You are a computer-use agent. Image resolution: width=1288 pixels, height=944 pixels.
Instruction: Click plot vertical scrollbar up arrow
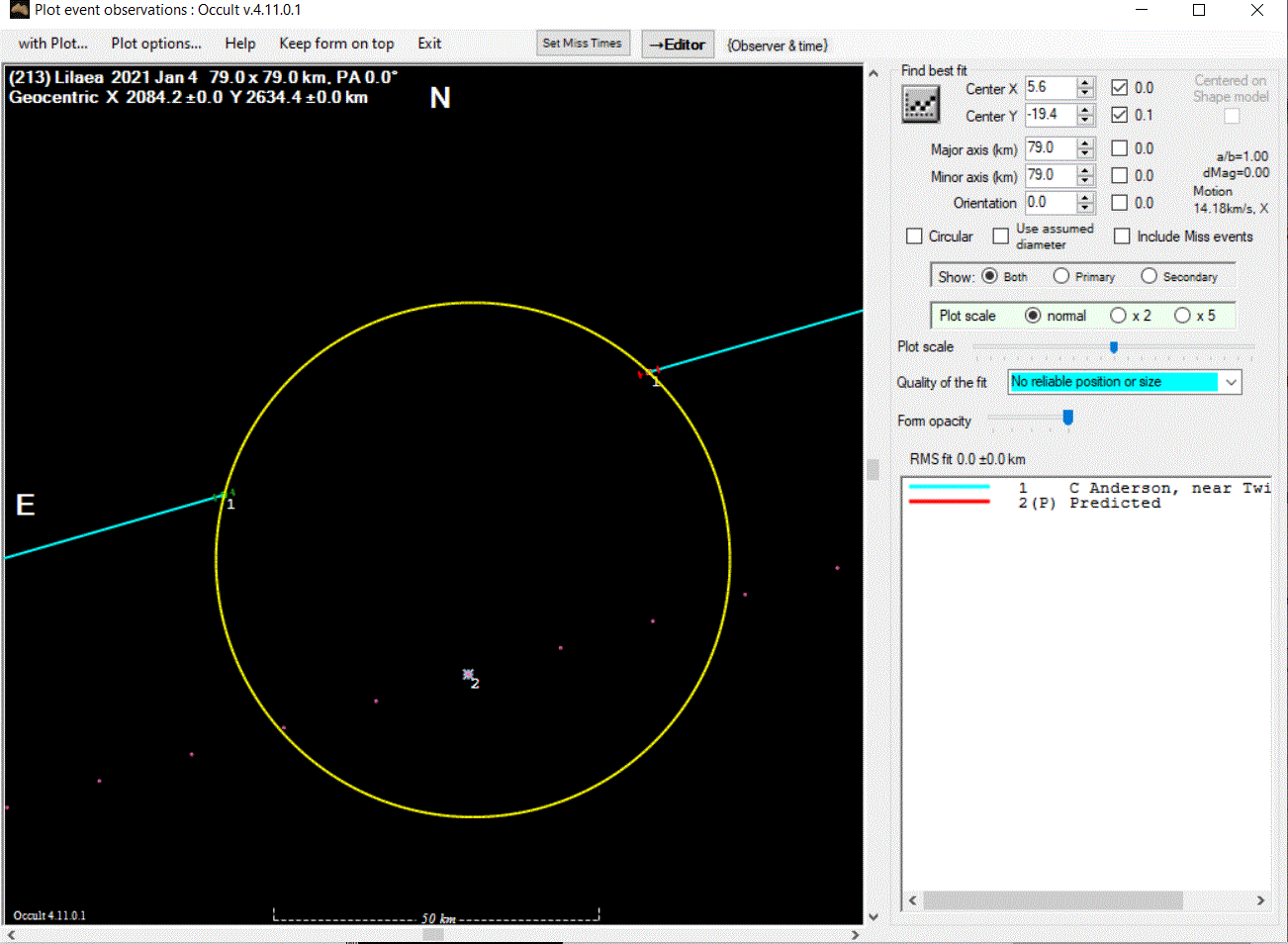pyautogui.click(x=873, y=74)
